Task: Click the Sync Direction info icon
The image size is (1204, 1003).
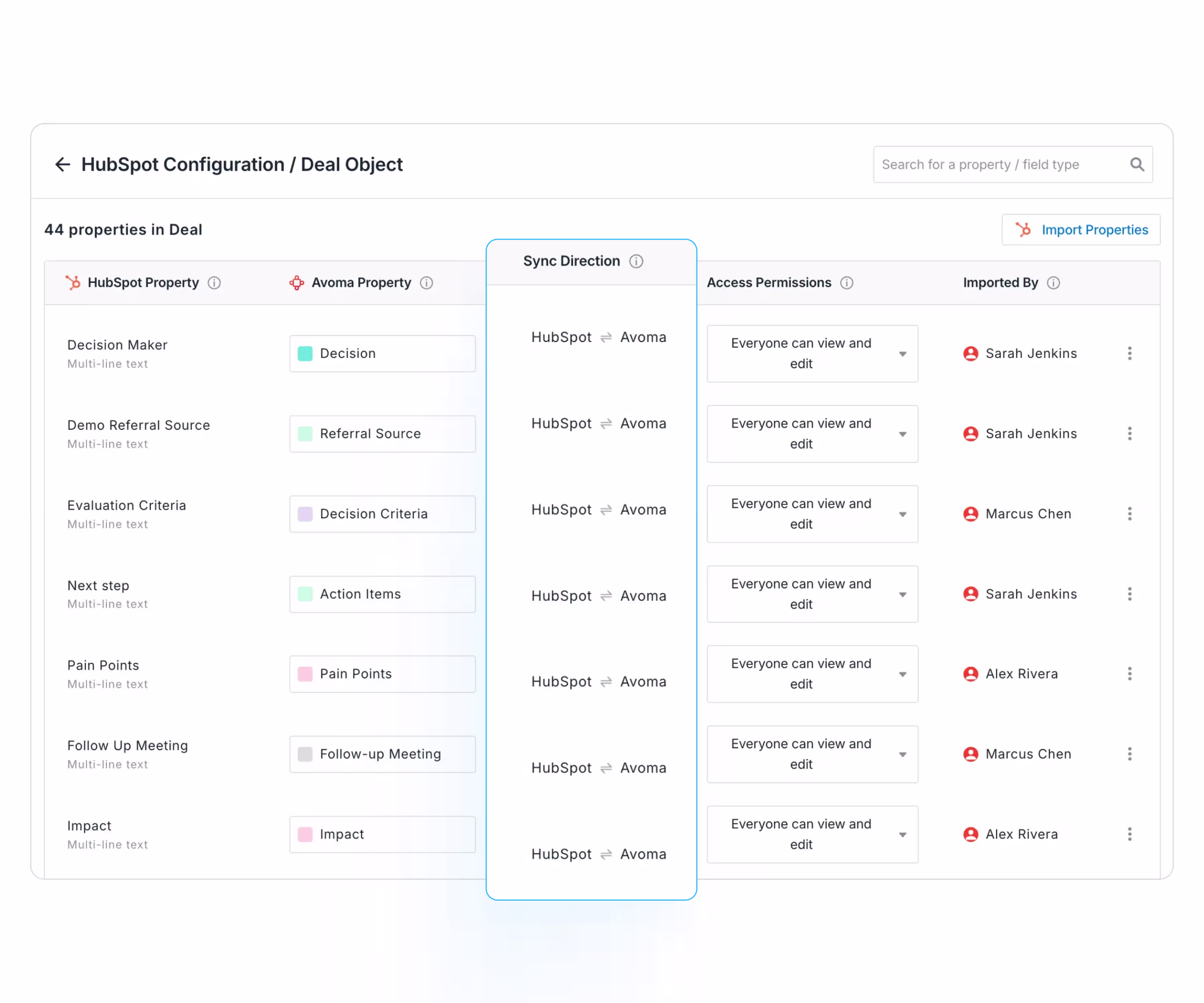Action: click(636, 261)
